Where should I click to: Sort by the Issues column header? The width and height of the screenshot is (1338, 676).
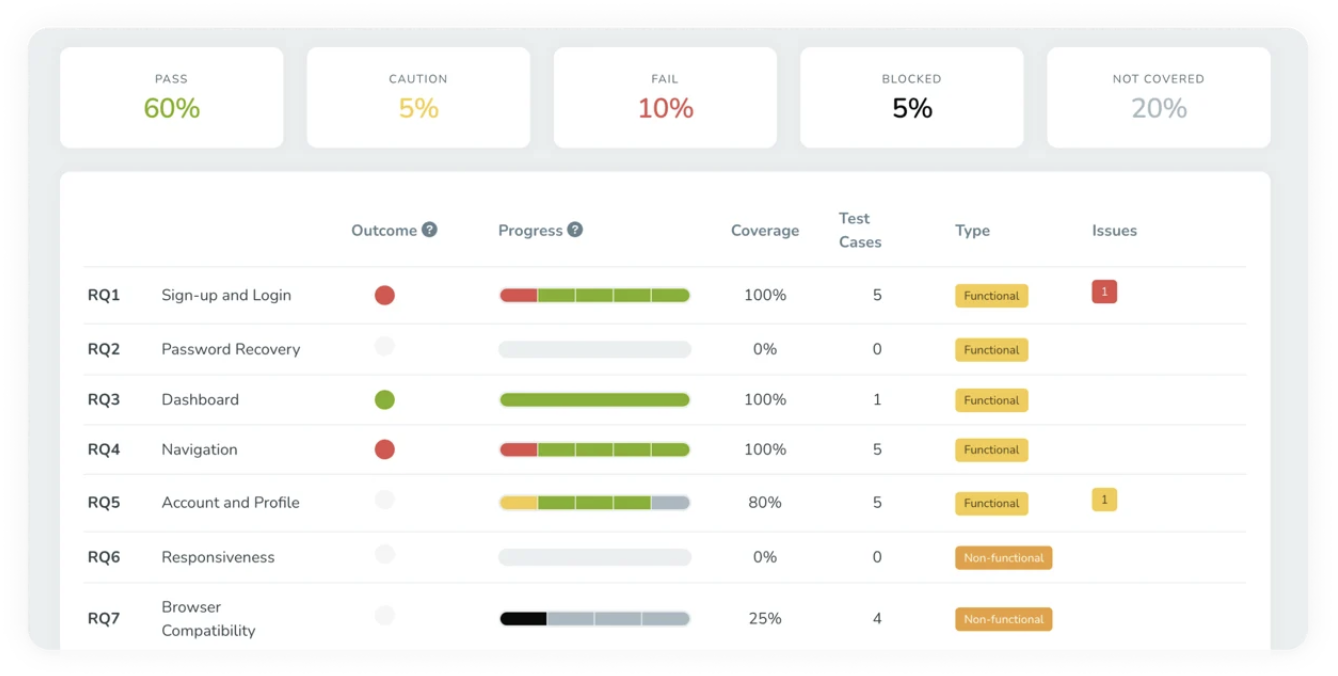pyautogui.click(x=1114, y=230)
